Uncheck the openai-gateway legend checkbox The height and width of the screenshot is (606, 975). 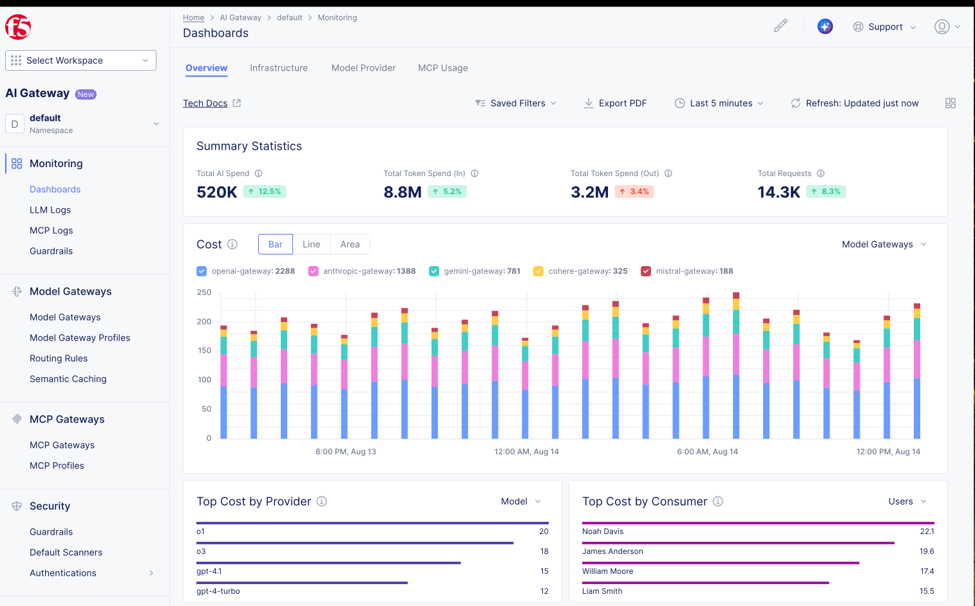pos(201,271)
